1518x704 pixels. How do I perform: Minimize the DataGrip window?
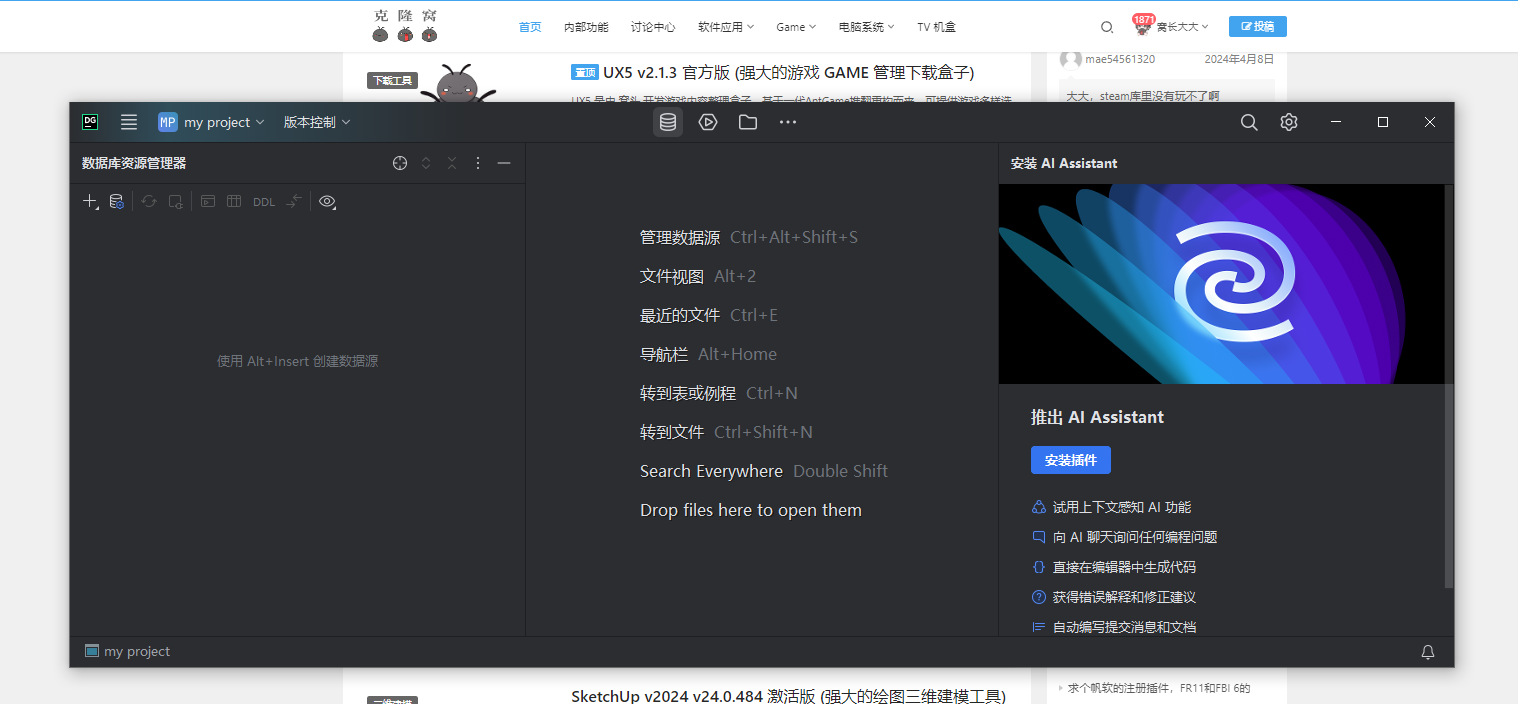tap(1336, 122)
